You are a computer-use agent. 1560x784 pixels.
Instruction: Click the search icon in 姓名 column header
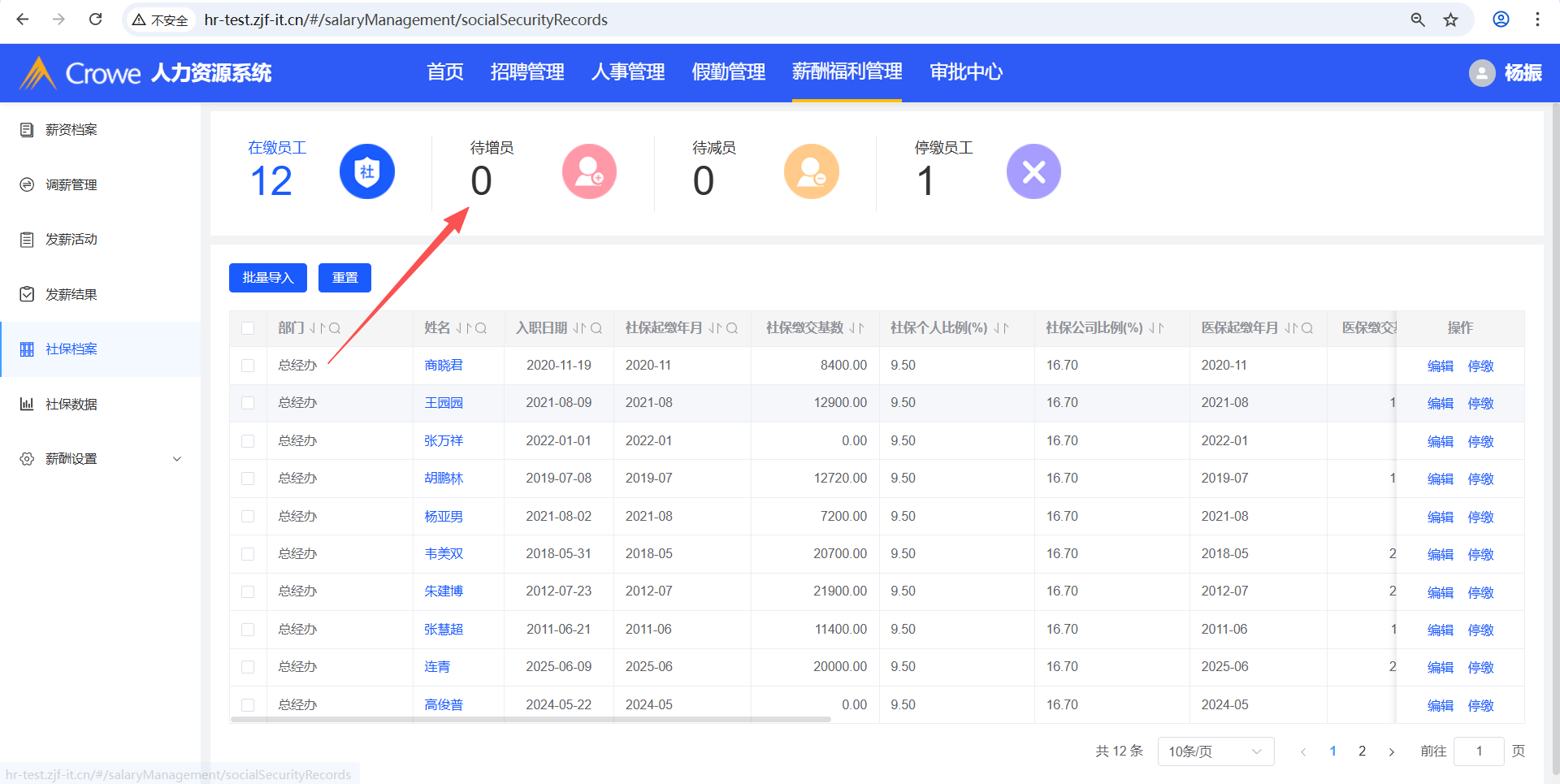[481, 328]
